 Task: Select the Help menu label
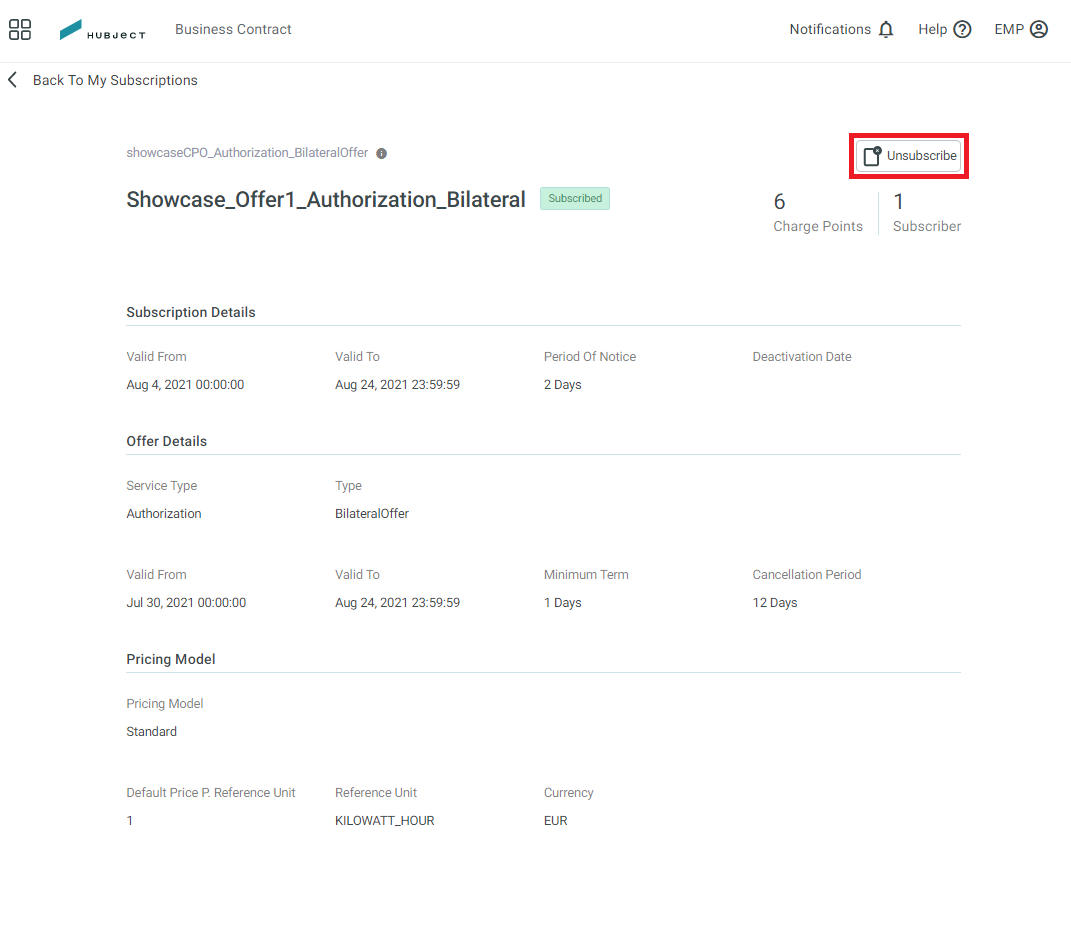(932, 29)
